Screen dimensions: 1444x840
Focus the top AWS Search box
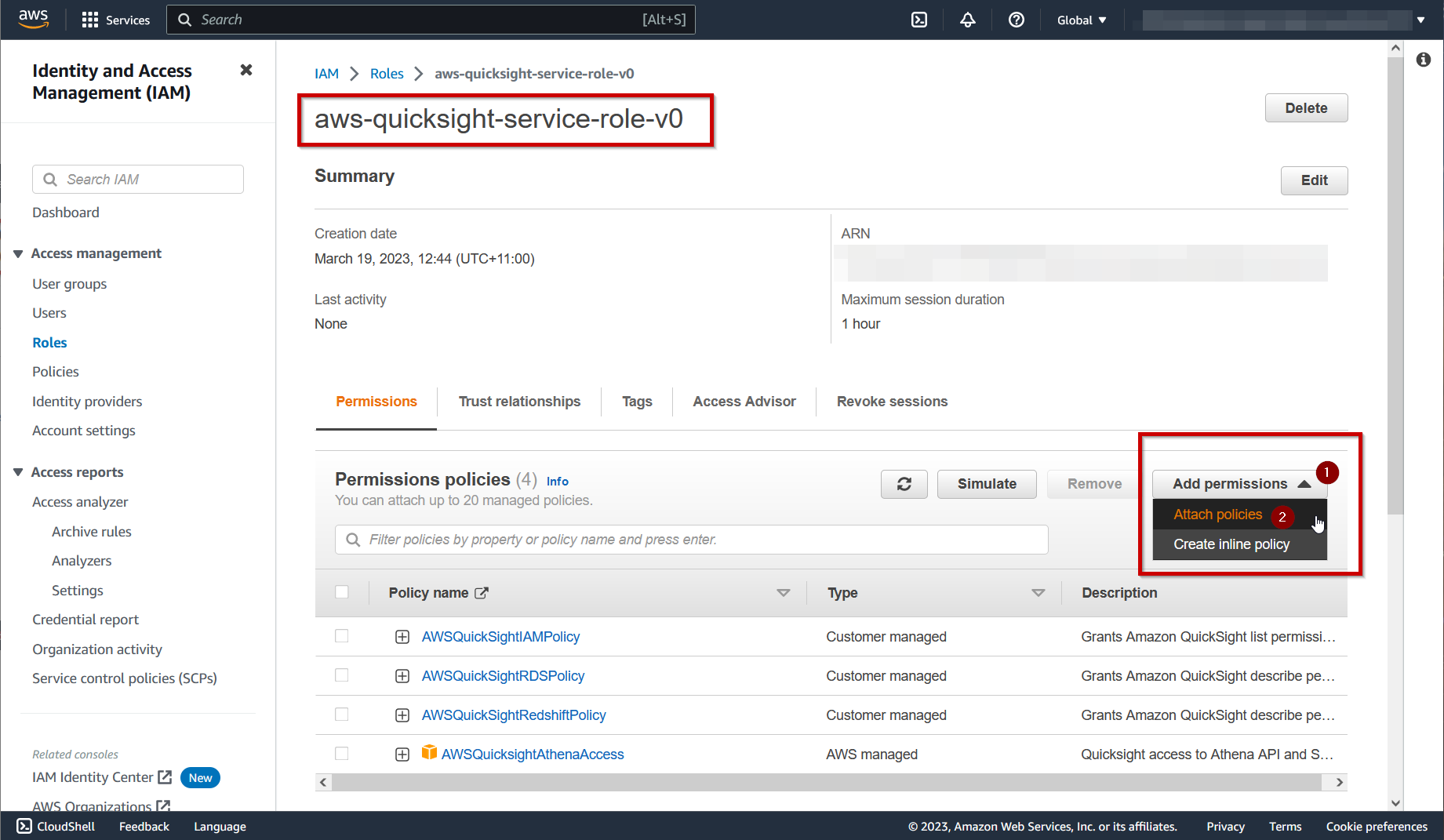pyautogui.click(x=431, y=20)
